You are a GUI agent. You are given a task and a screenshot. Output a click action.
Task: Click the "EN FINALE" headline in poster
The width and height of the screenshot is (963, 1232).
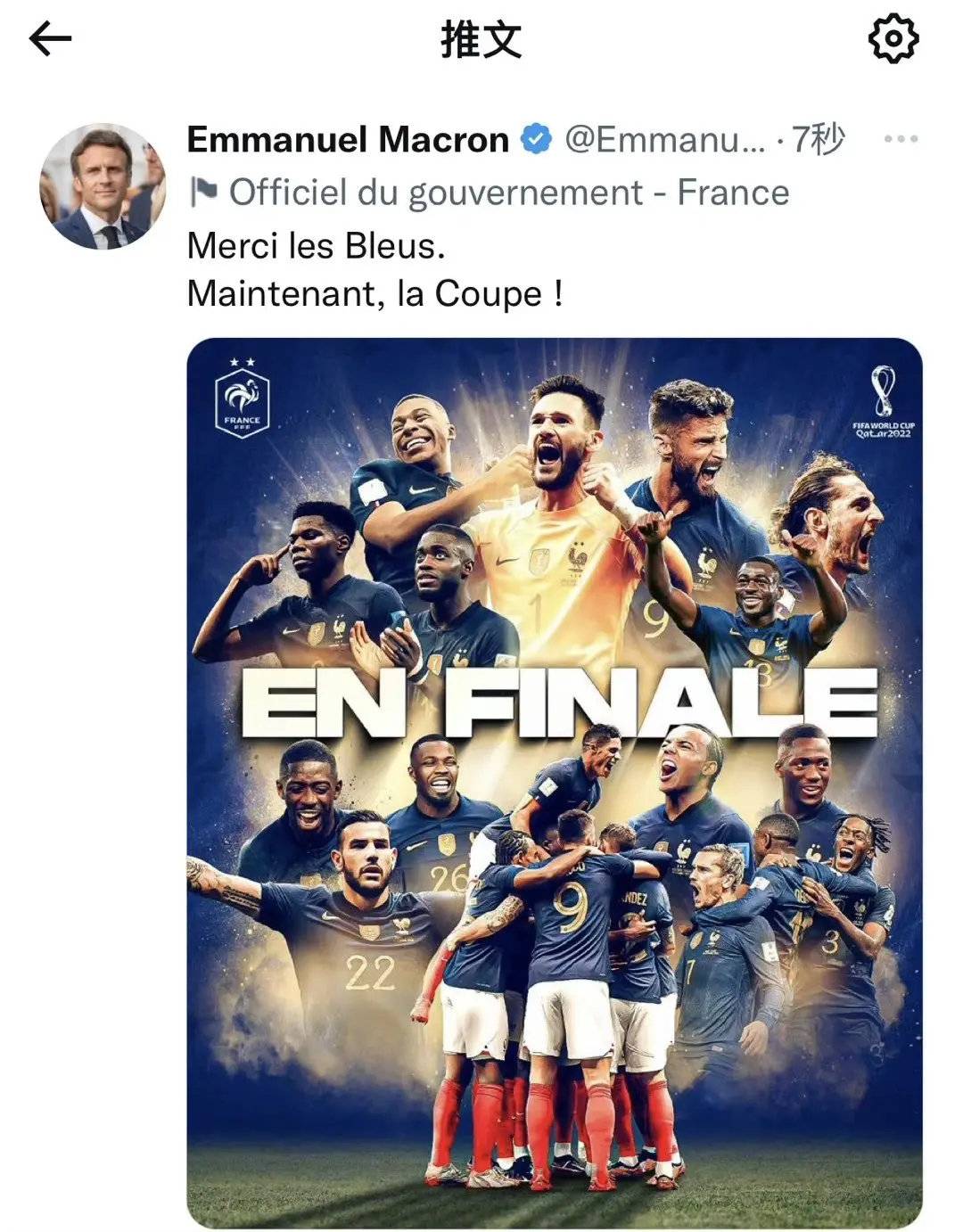pos(560,702)
